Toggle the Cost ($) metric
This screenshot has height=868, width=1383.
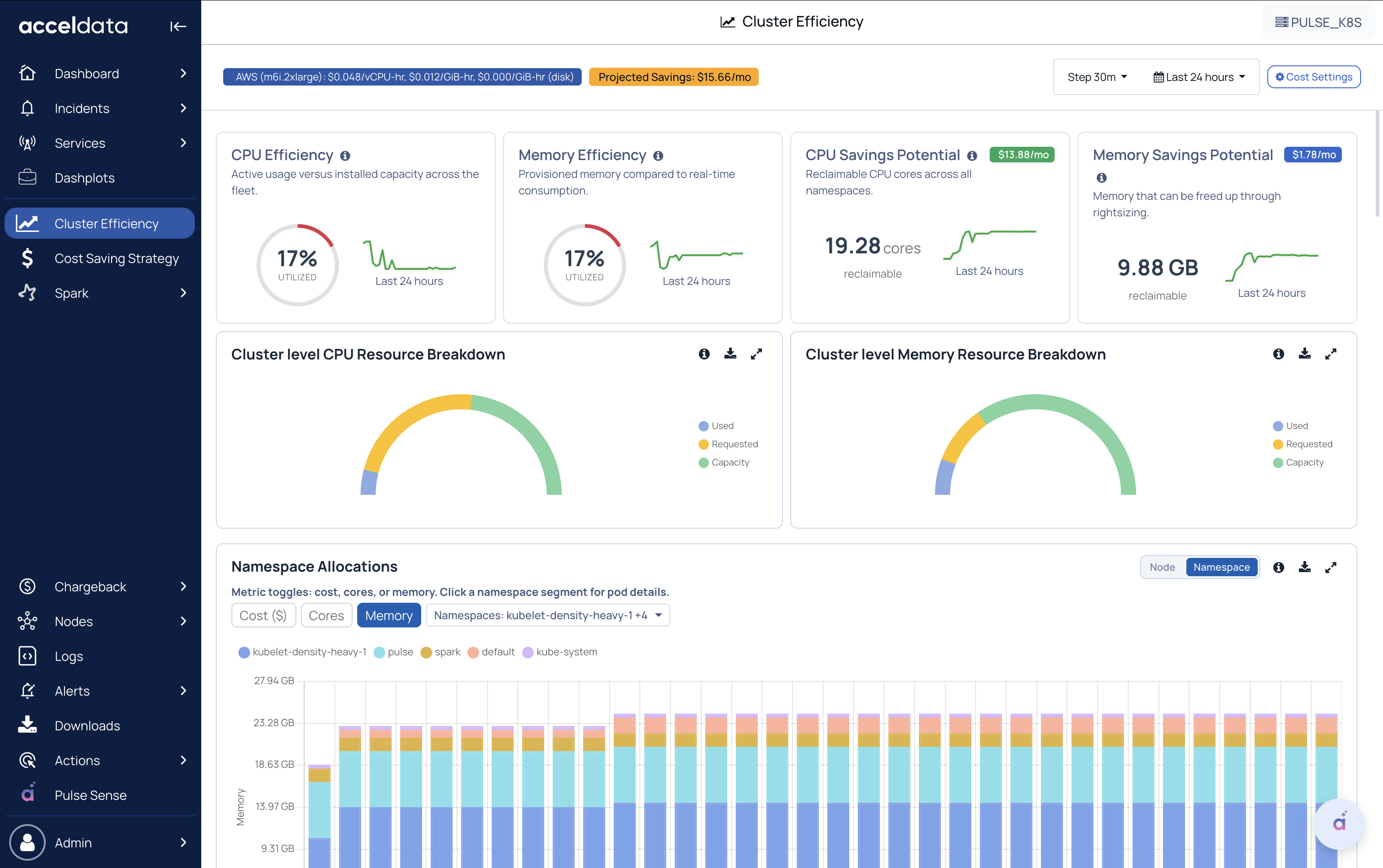click(263, 616)
